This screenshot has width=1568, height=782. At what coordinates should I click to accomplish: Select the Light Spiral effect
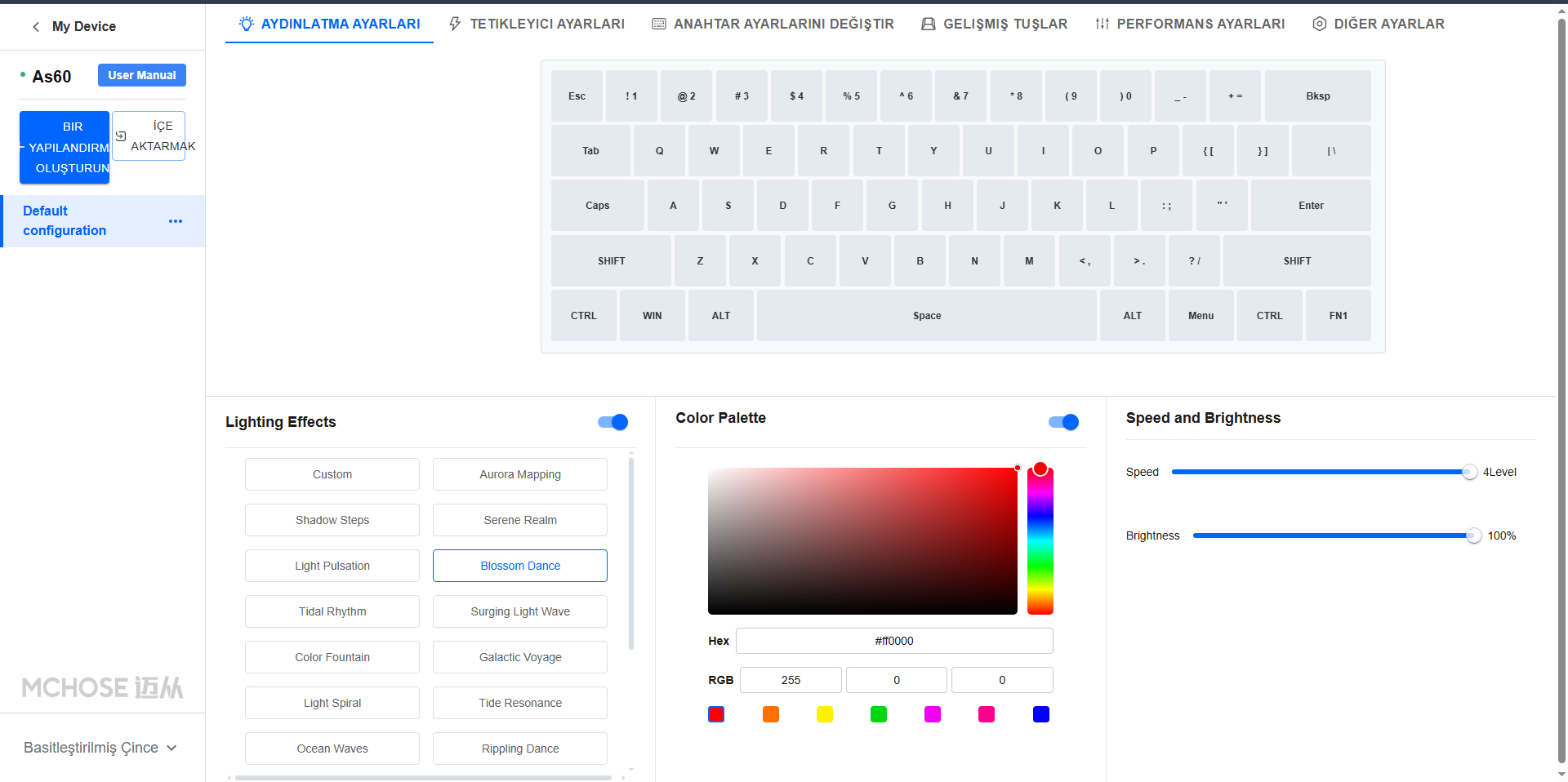click(x=332, y=703)
